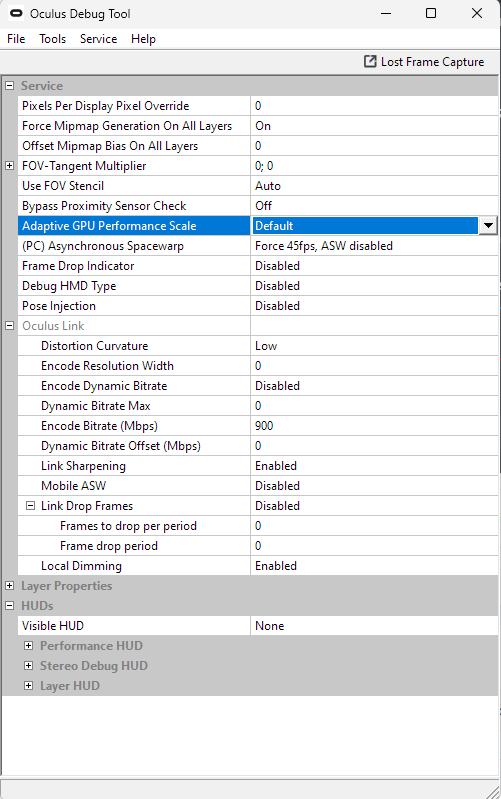Click Force 45fps, ASW disabled value
The height and width of the screenshot is (799, 501).
click(x=374, y=246)
